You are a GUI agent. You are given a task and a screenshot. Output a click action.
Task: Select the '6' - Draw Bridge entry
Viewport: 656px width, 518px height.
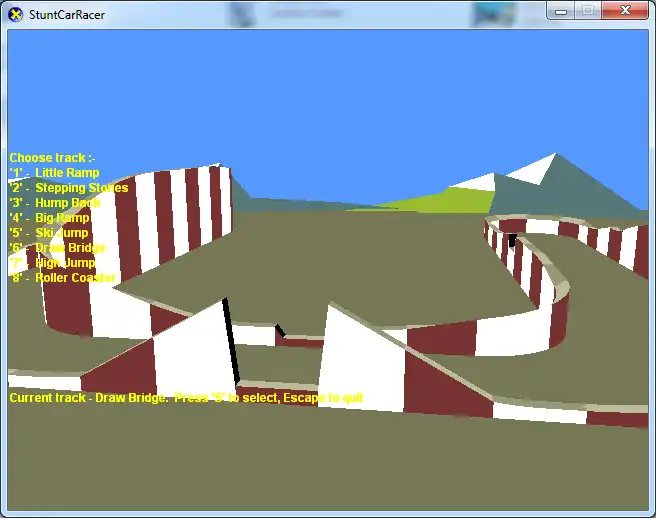(x=57, y=248)
